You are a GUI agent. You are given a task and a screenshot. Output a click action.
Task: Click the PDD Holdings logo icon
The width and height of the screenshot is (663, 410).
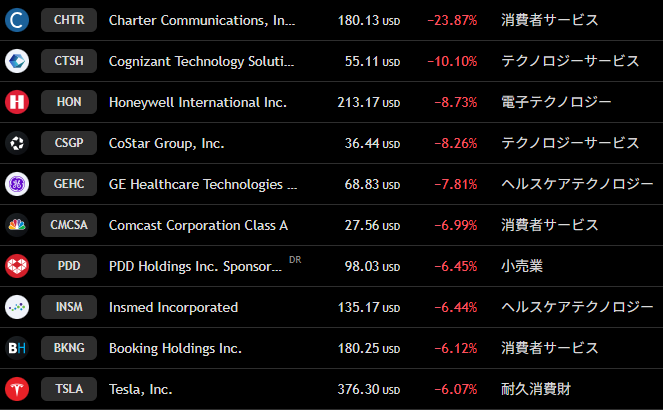point(17,266)
